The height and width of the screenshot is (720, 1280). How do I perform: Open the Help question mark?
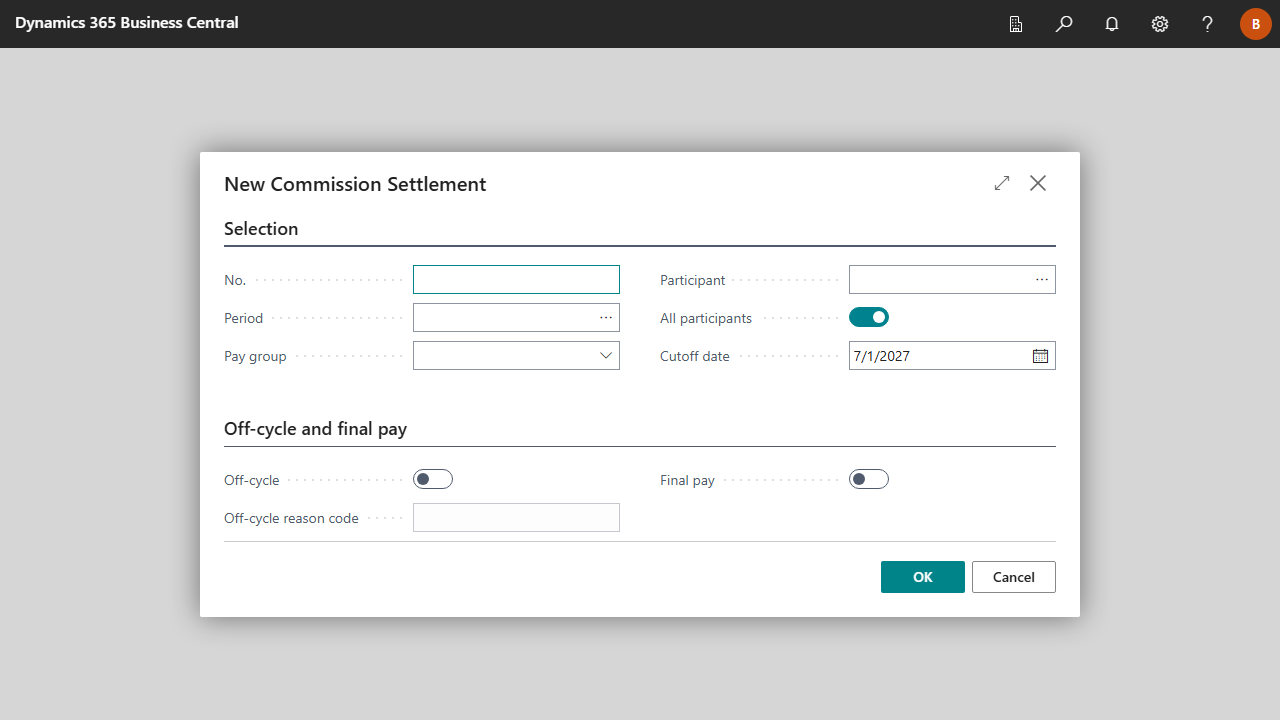[x=1208, y=24]
